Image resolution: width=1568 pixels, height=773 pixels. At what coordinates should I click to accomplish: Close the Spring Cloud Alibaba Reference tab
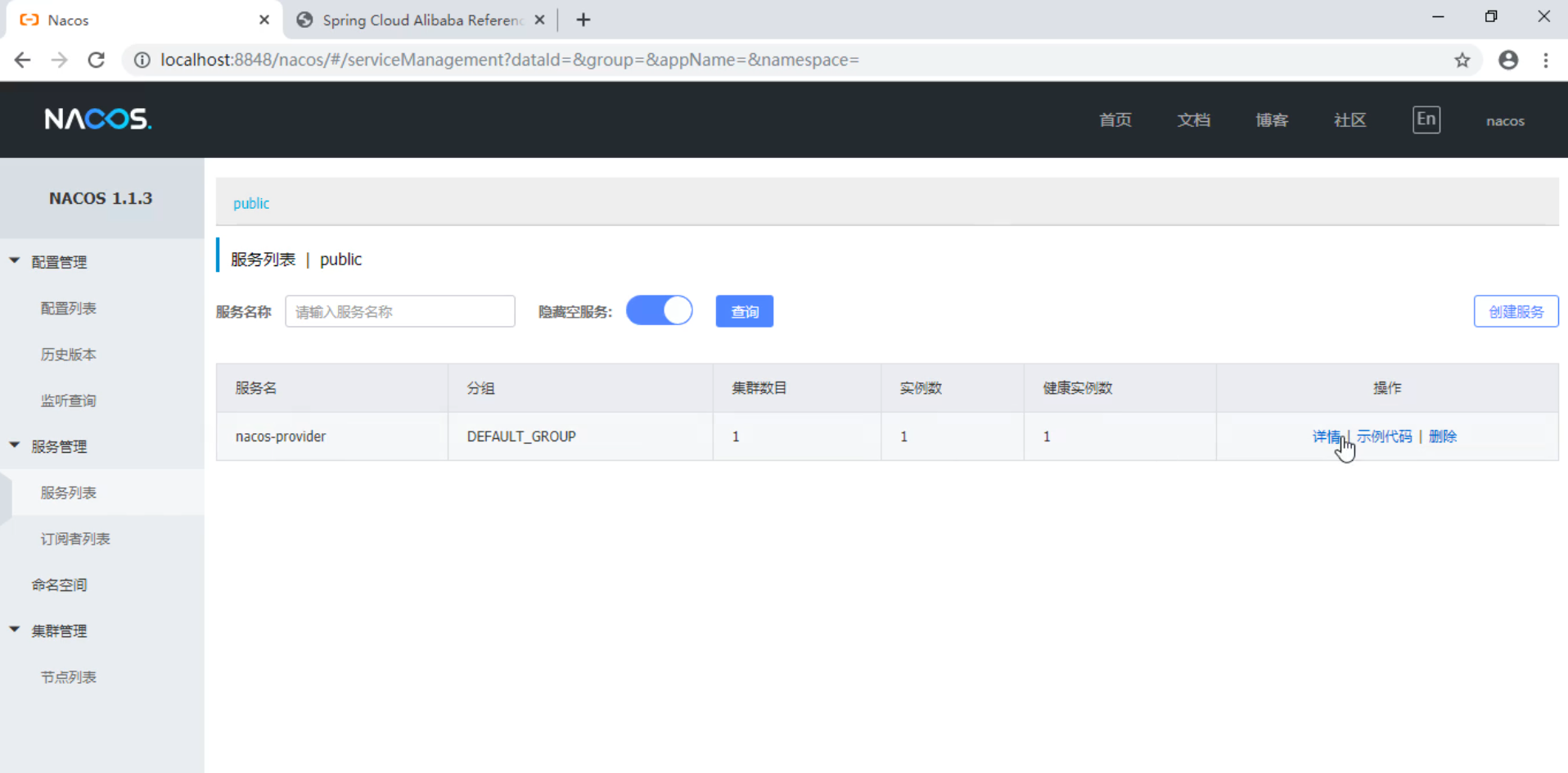coord(539,20)
